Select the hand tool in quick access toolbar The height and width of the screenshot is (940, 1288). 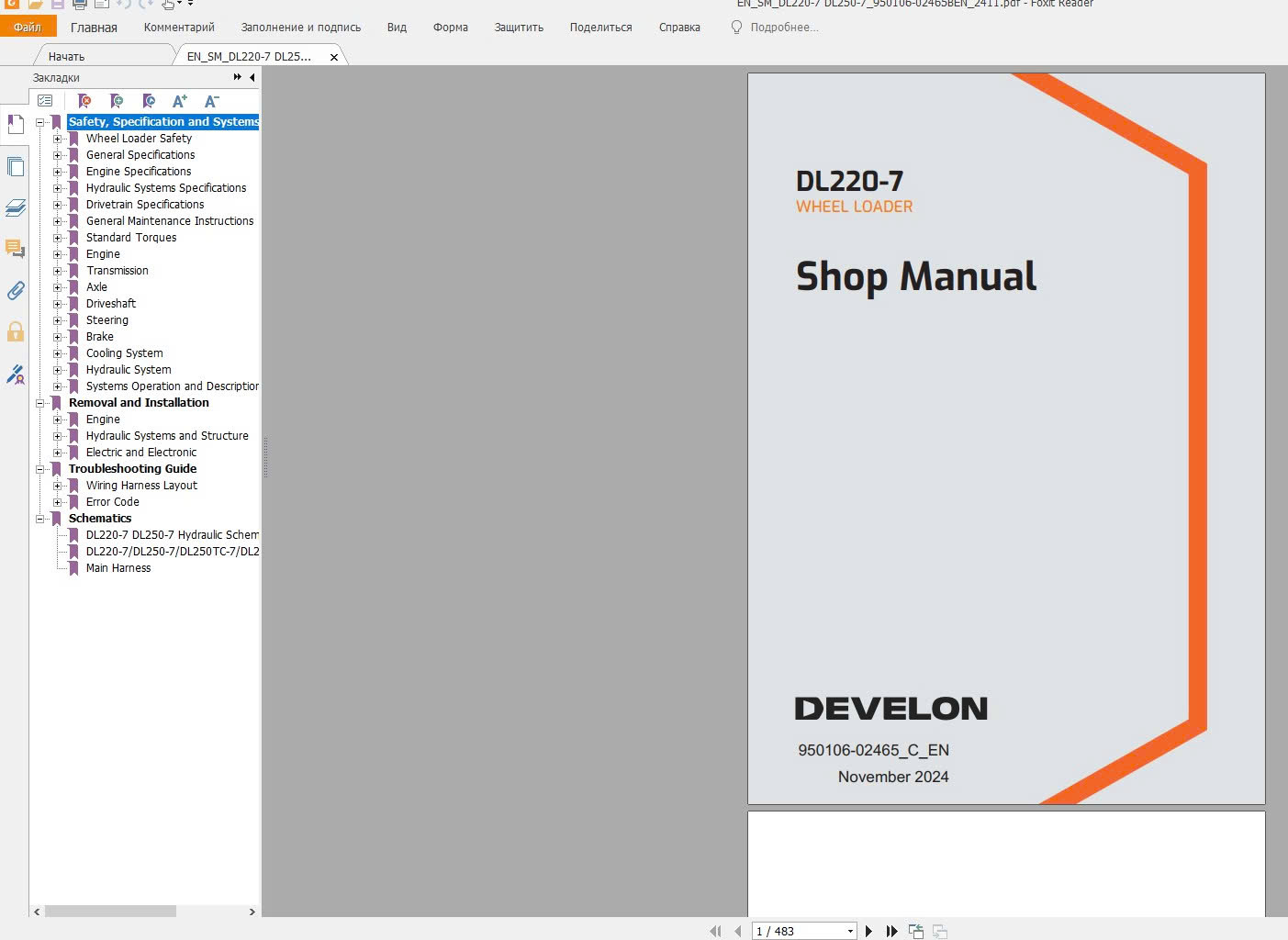pyautogui.click(x=169, y=4)
